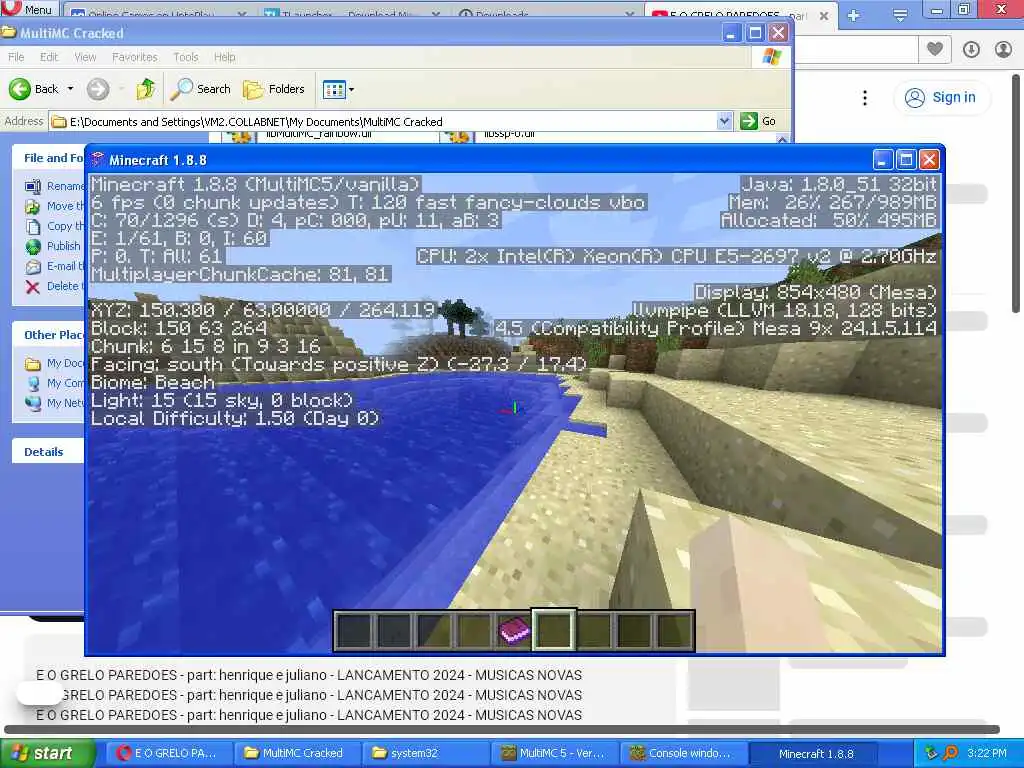The image size is (1024, 768).
Task: Open the Tools menu in Explorer
Action: coord(185,57)
